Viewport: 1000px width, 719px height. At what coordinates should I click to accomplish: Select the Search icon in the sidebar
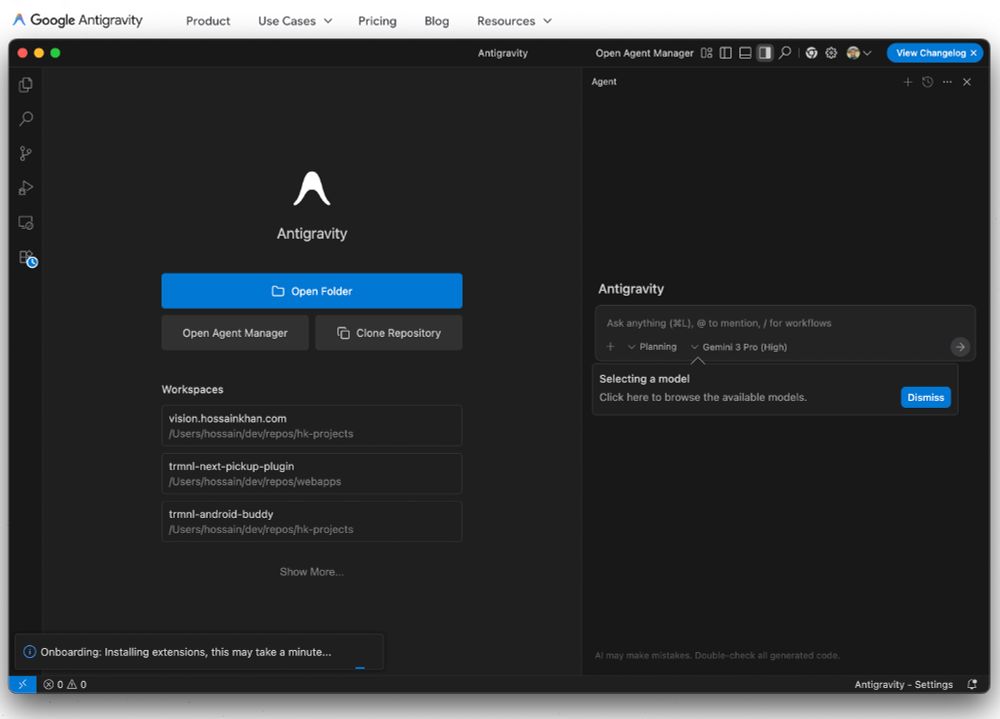[x=25, y=119]
